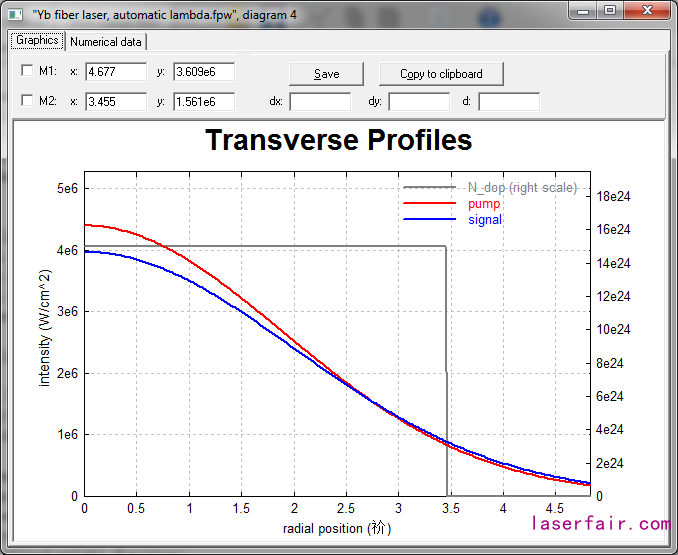Viewport: 678px width, 555px height.
Task: Toggle the M2 marker checkbox
Action: [x=27, y=101]
